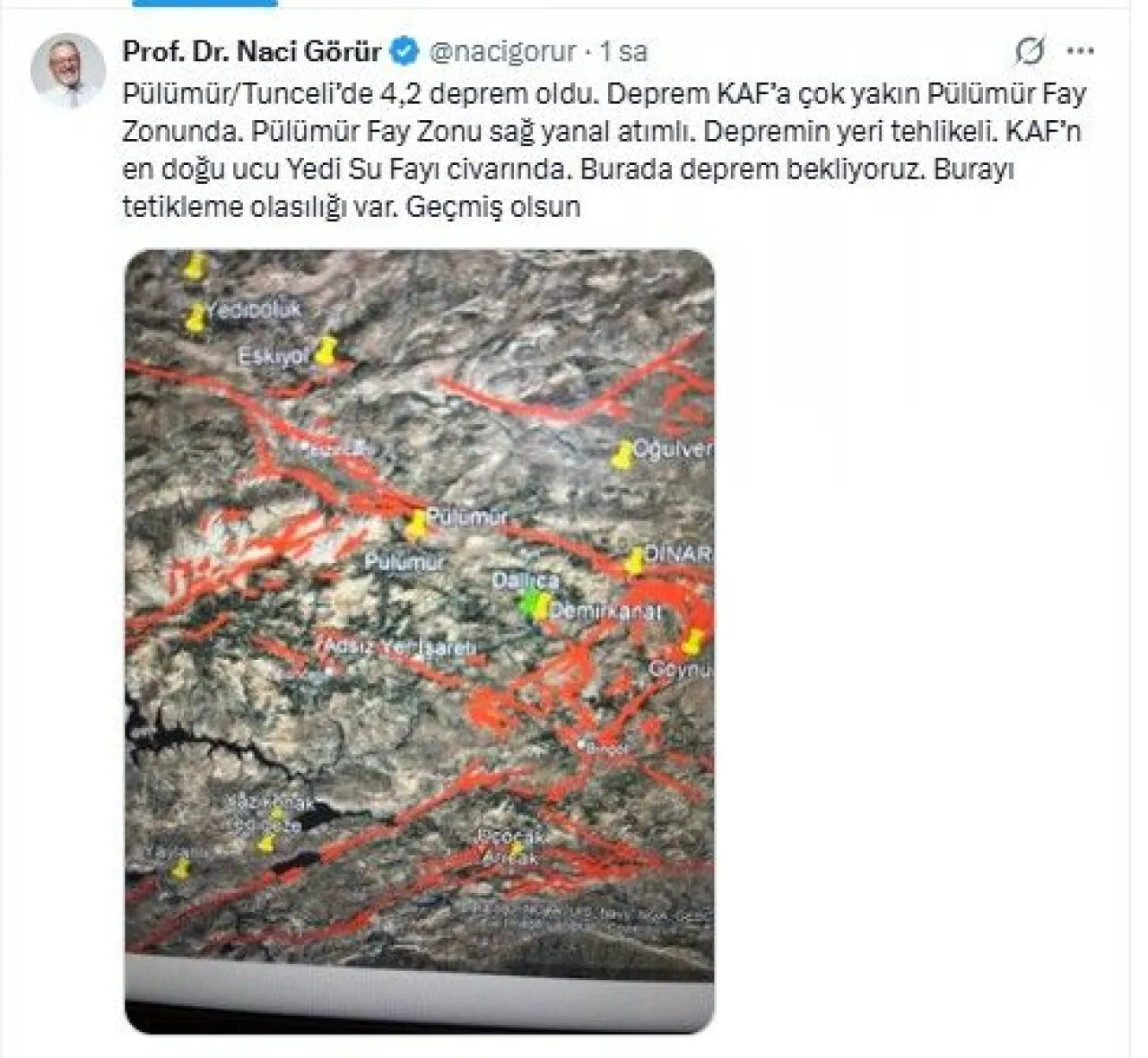The image size is (1148, 1058).
Task: Click the Grok circle-slash icon beside the options menu
Action: pos(1030,51)
